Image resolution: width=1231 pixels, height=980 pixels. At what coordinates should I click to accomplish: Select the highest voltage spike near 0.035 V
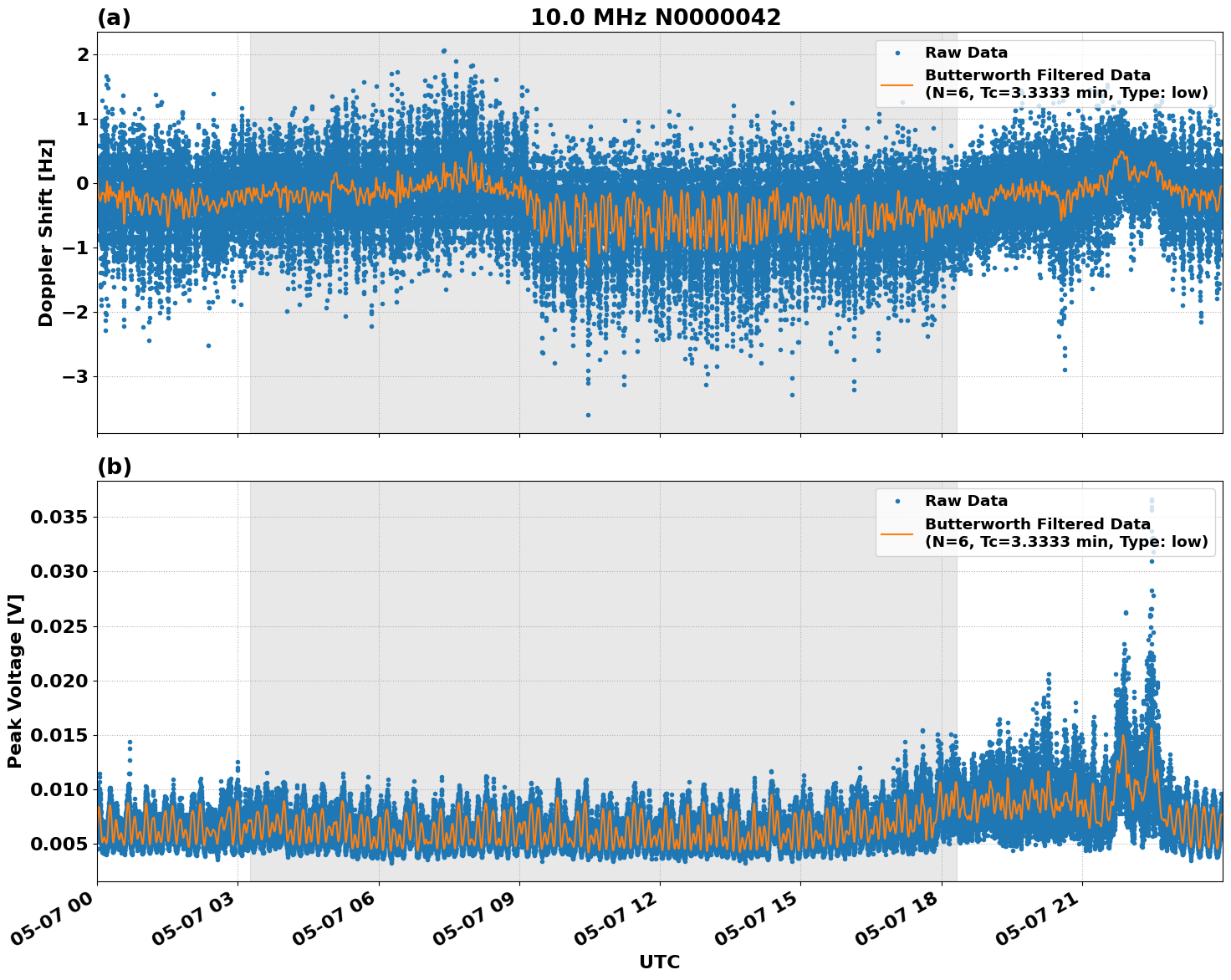(1152, 502)
